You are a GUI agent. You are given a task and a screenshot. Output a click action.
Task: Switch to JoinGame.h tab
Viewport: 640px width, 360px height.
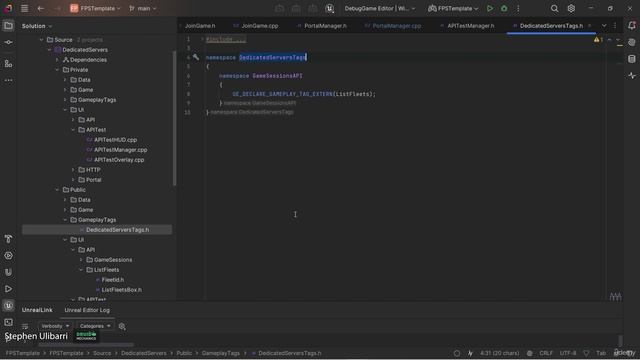point(200,26)
